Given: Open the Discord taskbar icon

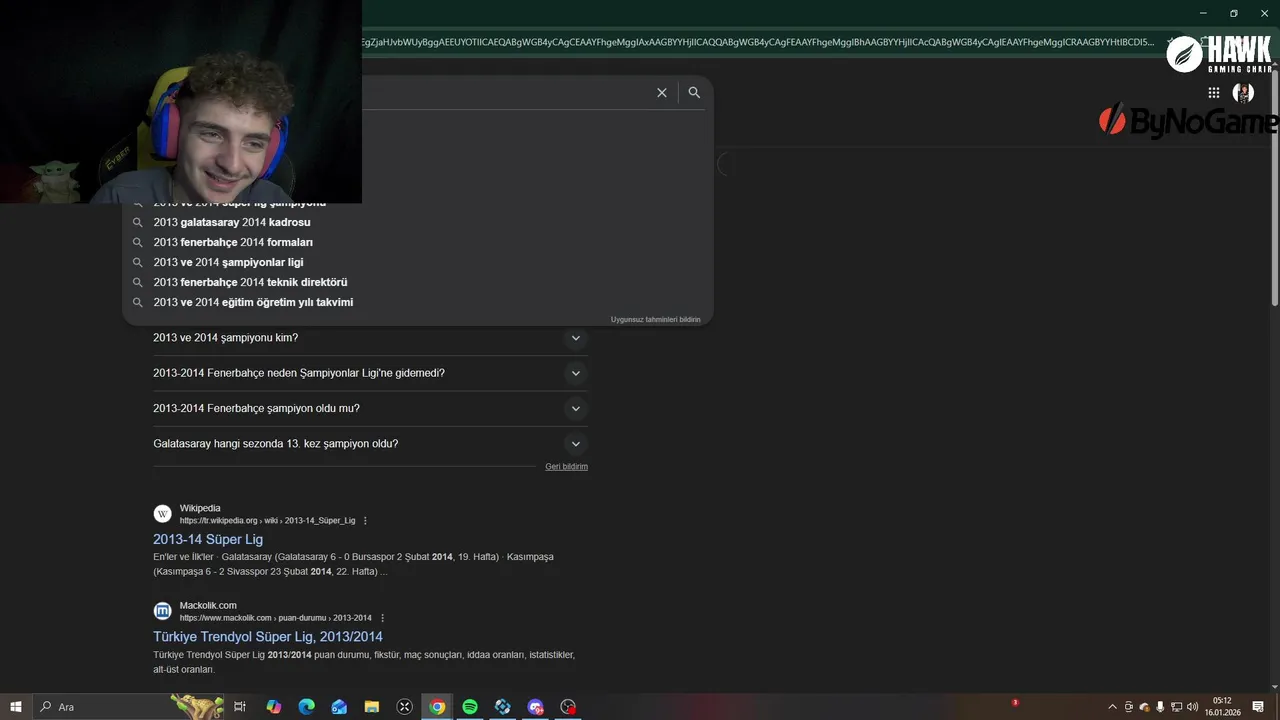Looking at the screenshot, I should point(536,707).
